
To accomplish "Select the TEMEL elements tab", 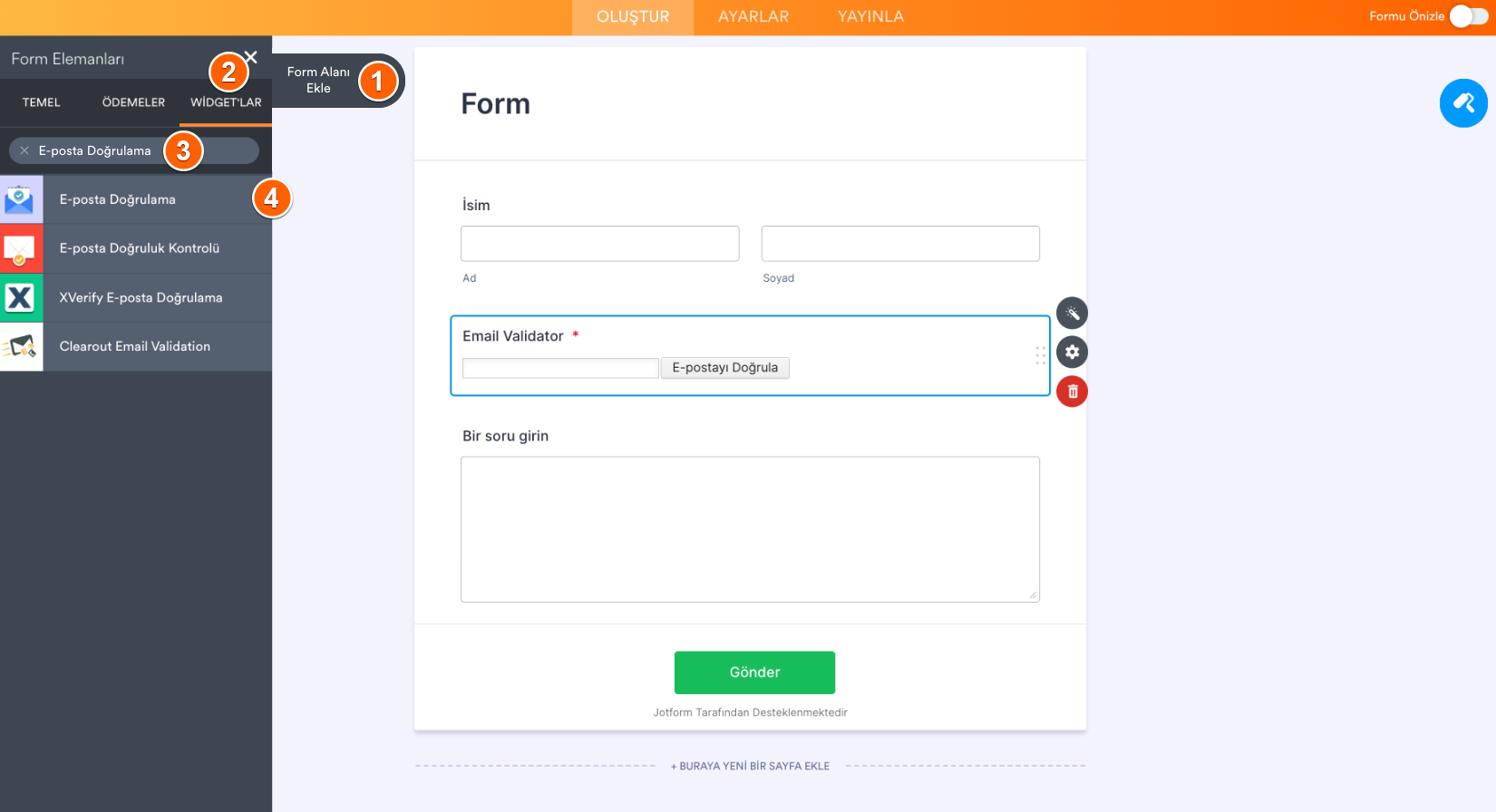I will point(42,102).
